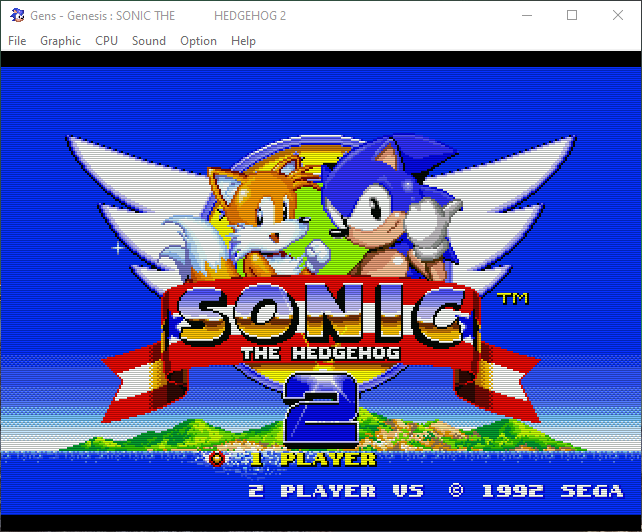This screenshot has width=642, height=532.
Task: Select the 1 PLAYER game option
Action: click(x=313, y=459)
